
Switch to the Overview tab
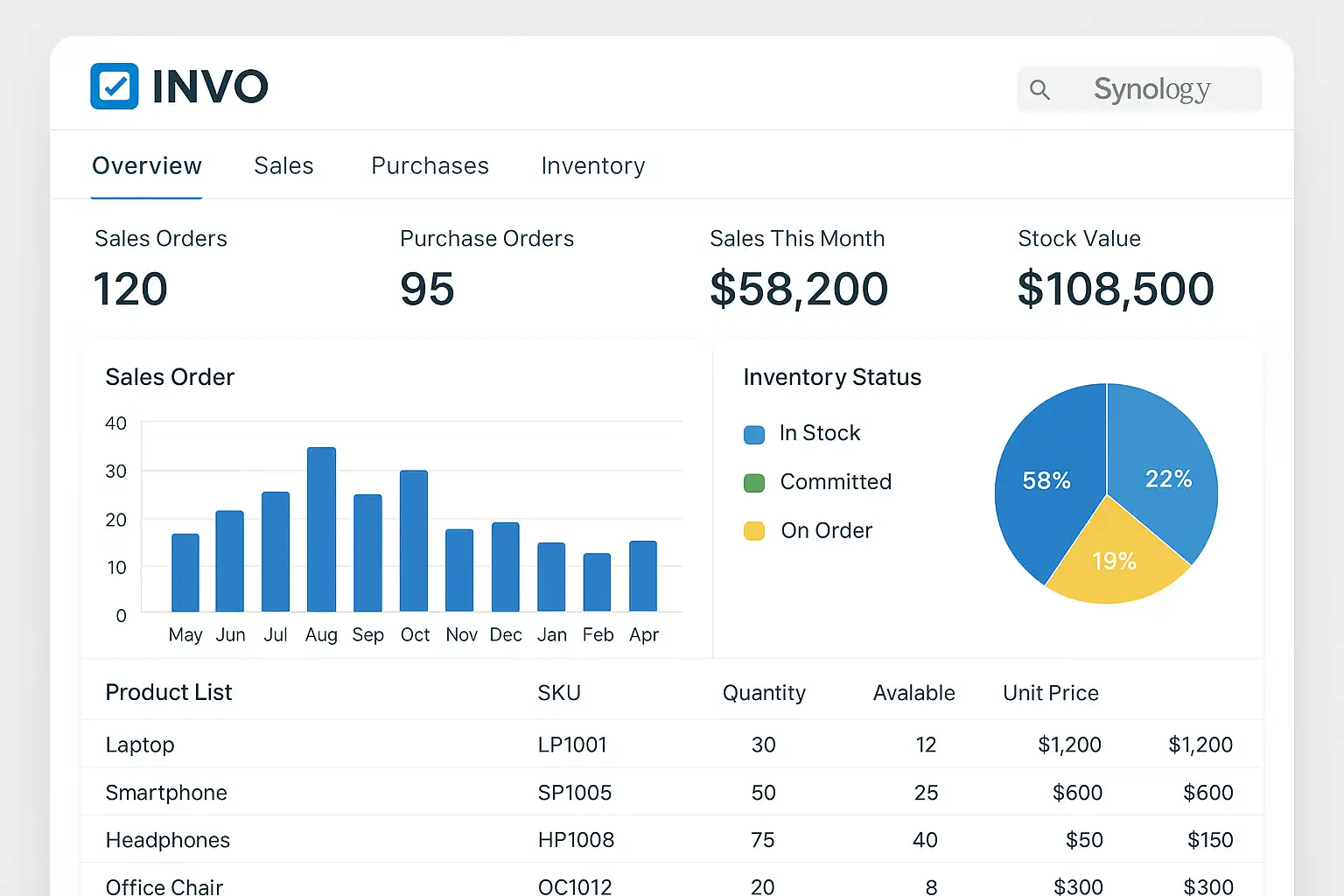coord(147,166)
